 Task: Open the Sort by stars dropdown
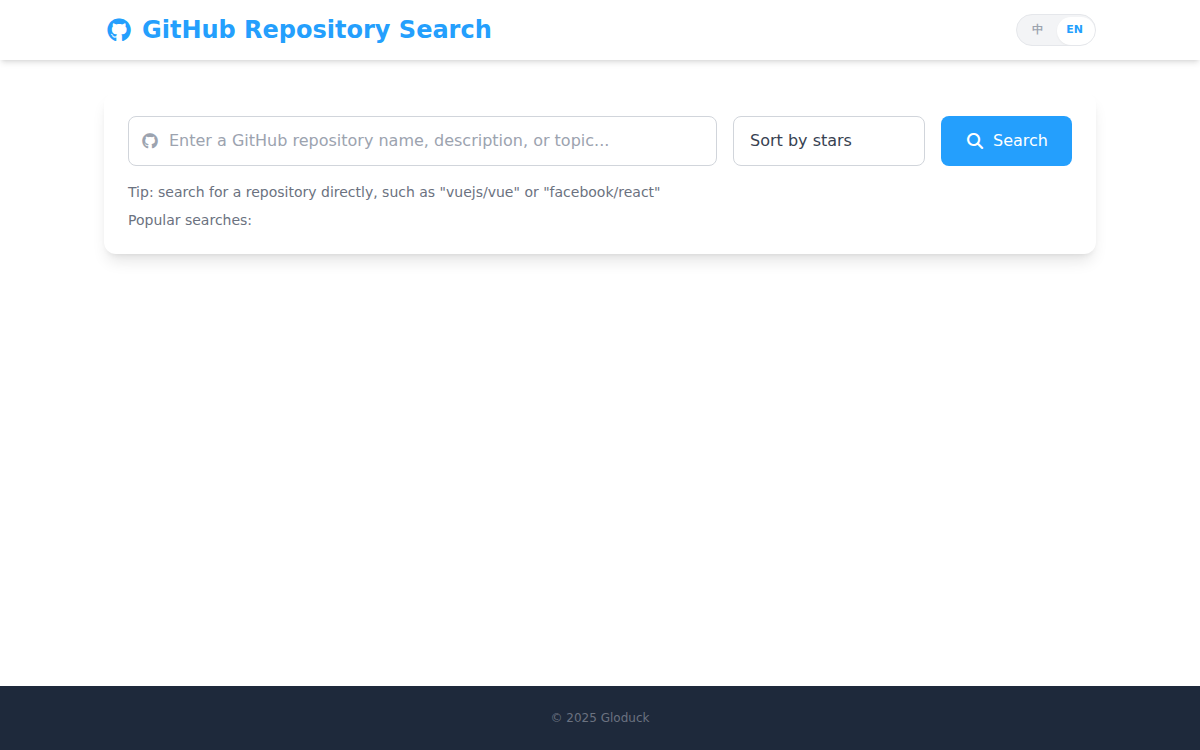click(829, 141)
